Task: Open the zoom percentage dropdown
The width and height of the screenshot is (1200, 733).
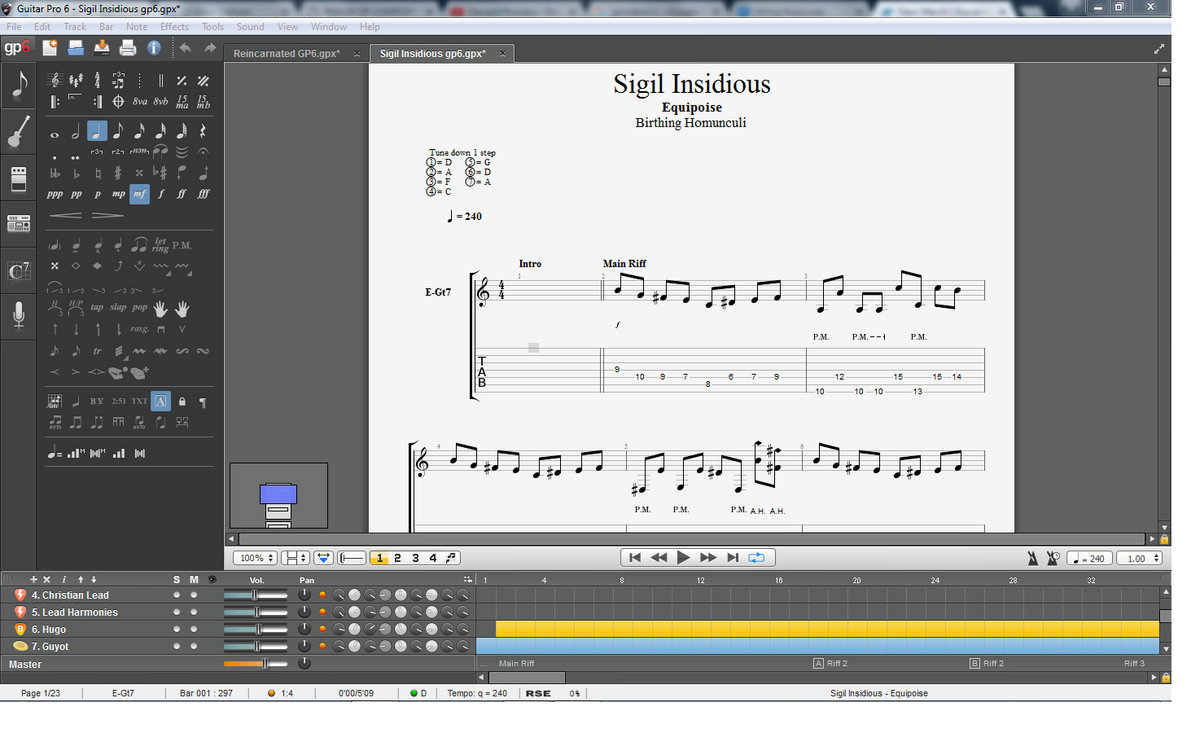Action: click(x=255, y=557)
